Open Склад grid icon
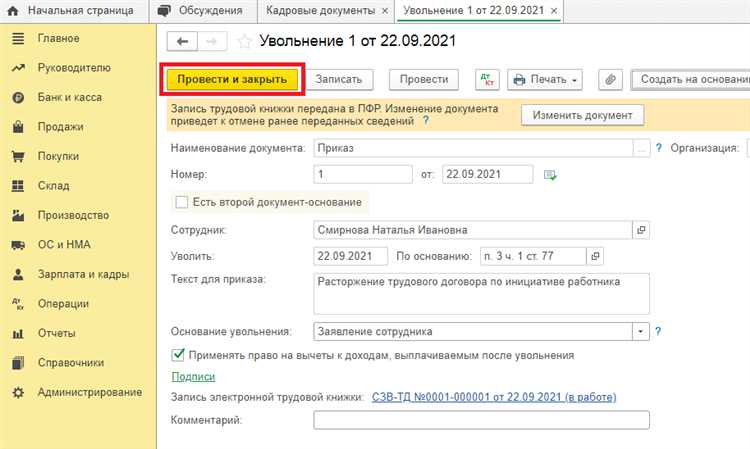This screenshot has height=449, width=750. click(x=18, y=186)
